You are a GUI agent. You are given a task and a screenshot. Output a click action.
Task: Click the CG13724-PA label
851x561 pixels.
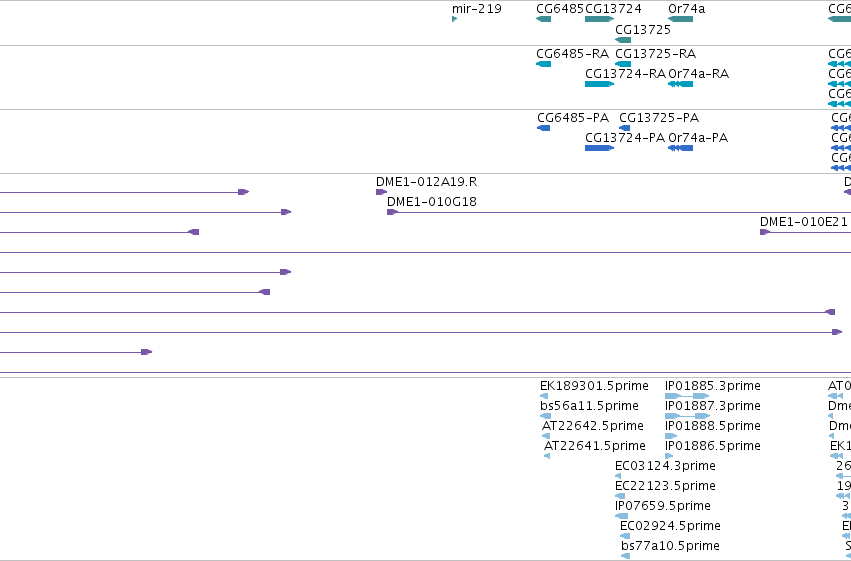(x=625, y=138)
